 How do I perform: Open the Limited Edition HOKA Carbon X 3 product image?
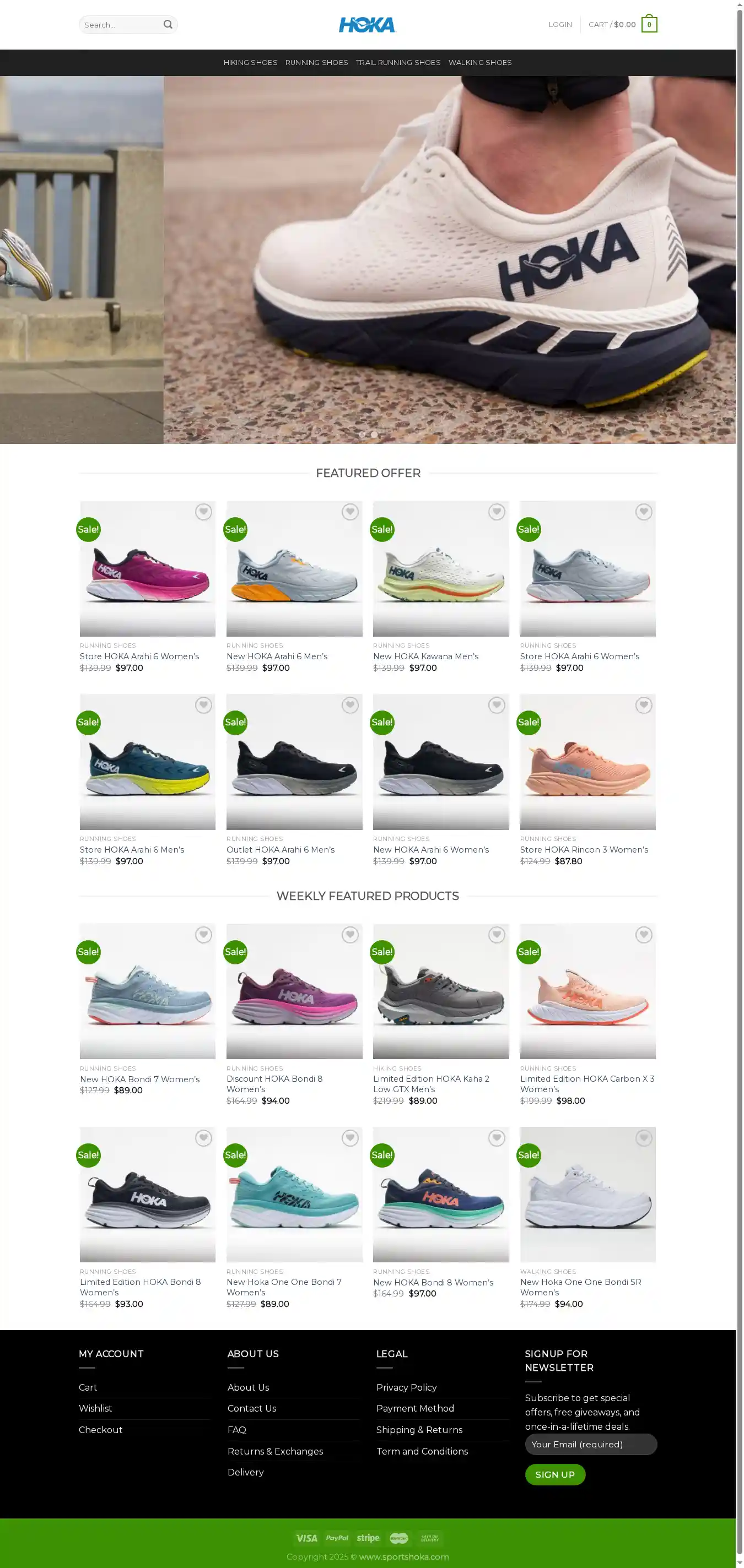[x=587, y=991]
